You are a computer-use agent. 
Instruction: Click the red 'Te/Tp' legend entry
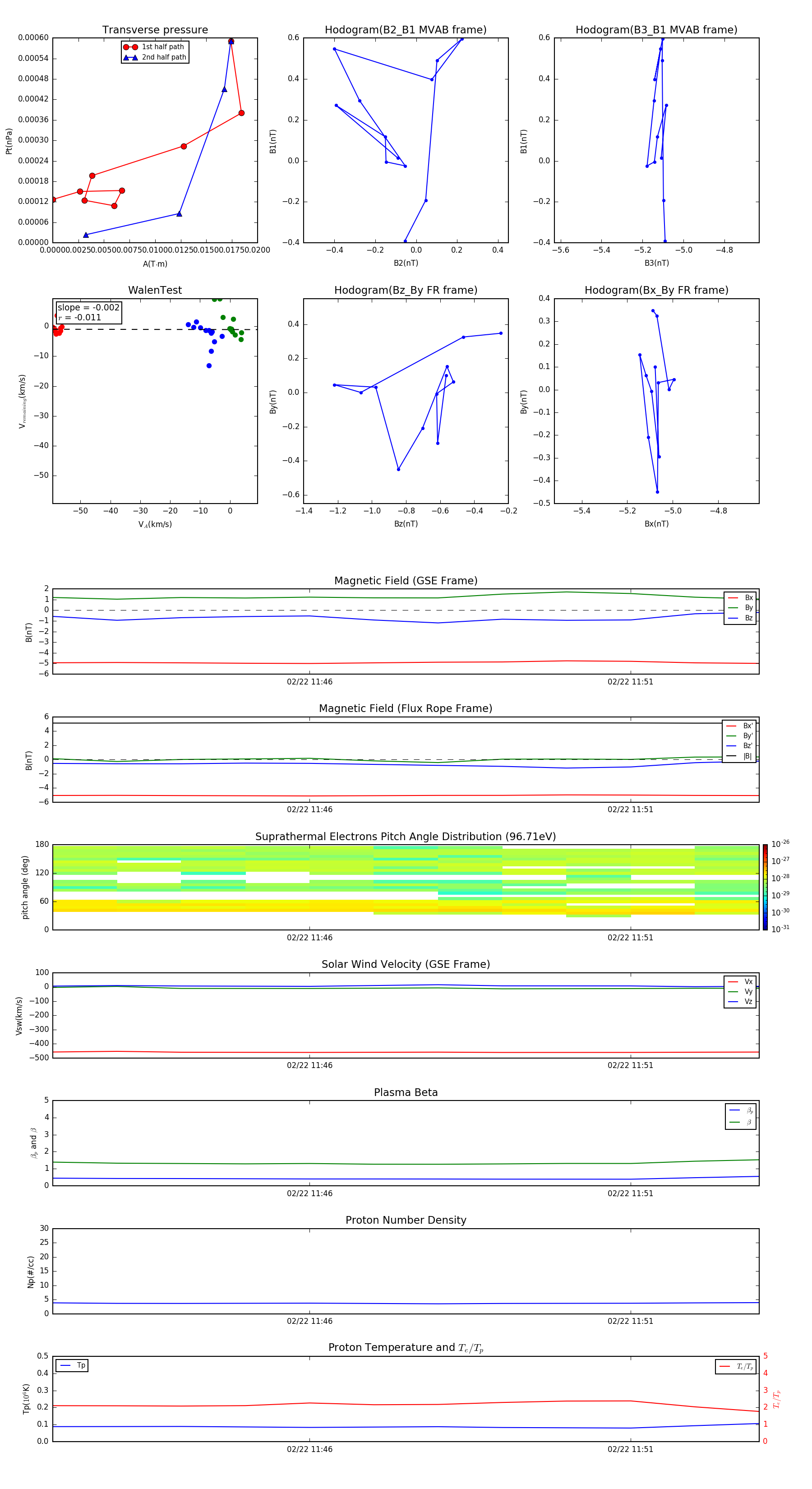pos(736,1366)
